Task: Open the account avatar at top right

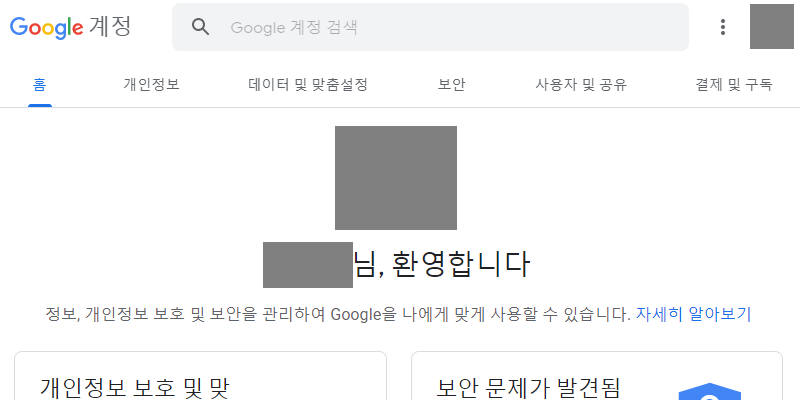Action: (771, 26)
